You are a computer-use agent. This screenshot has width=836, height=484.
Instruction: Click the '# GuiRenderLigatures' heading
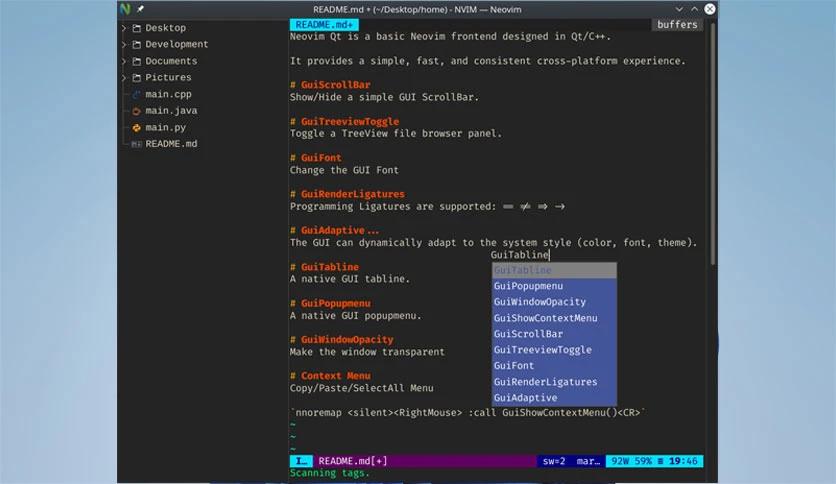click(348, 194)
